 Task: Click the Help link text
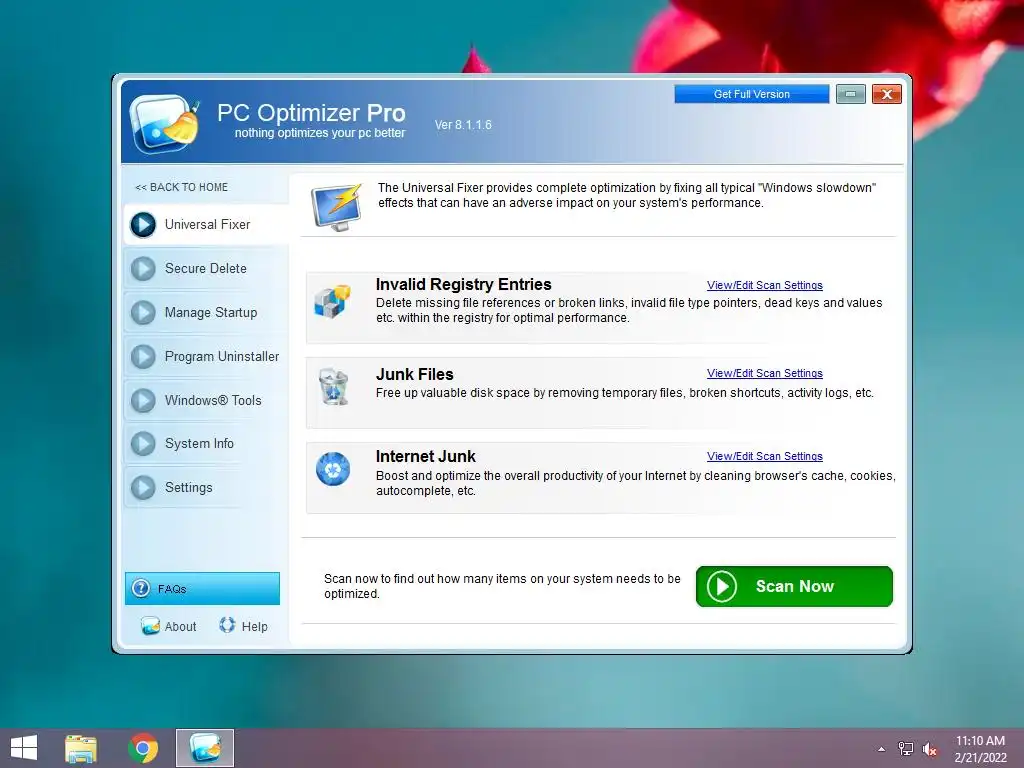(255, 626)
